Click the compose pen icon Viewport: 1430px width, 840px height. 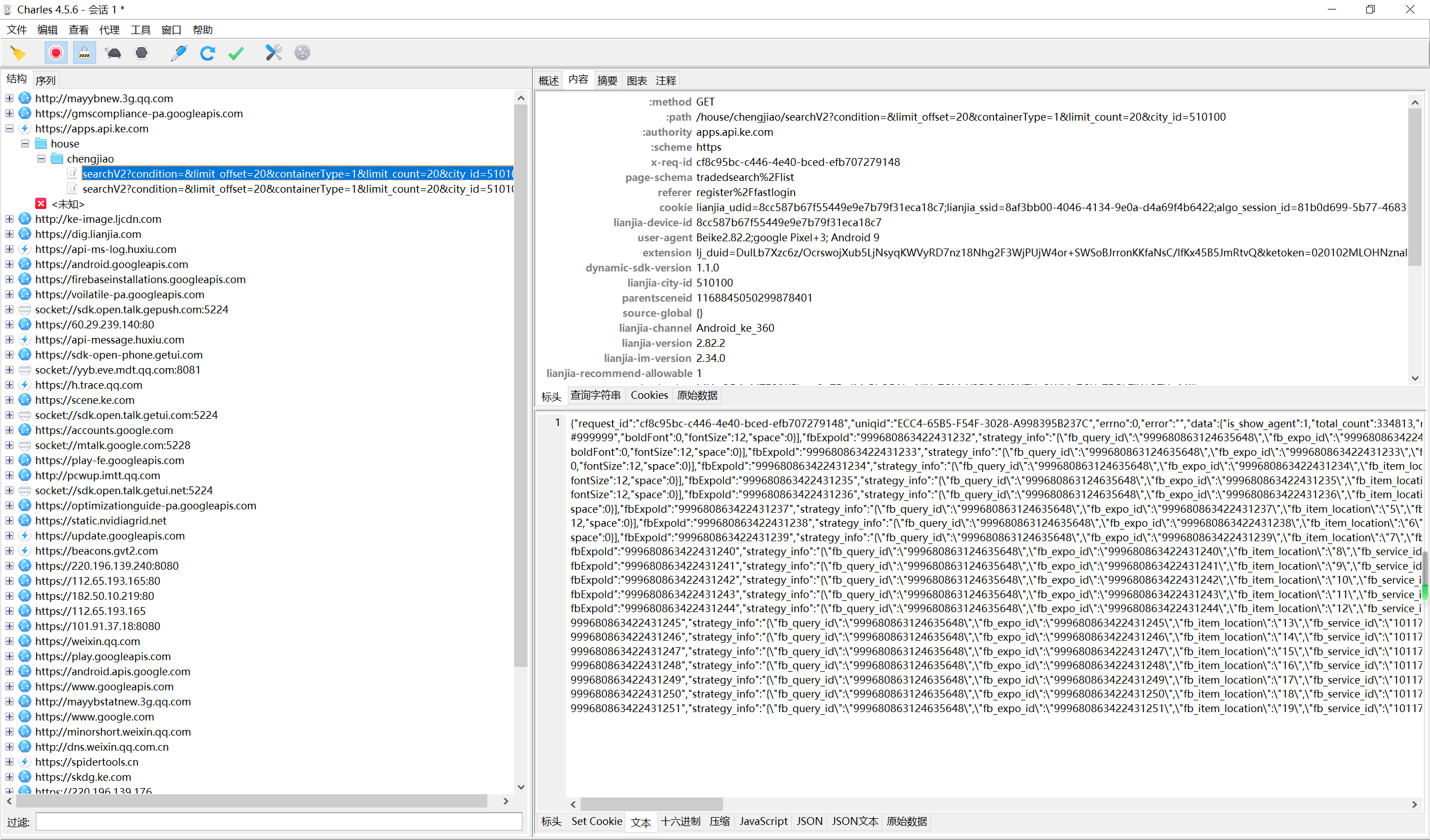[x=179, y=52]
